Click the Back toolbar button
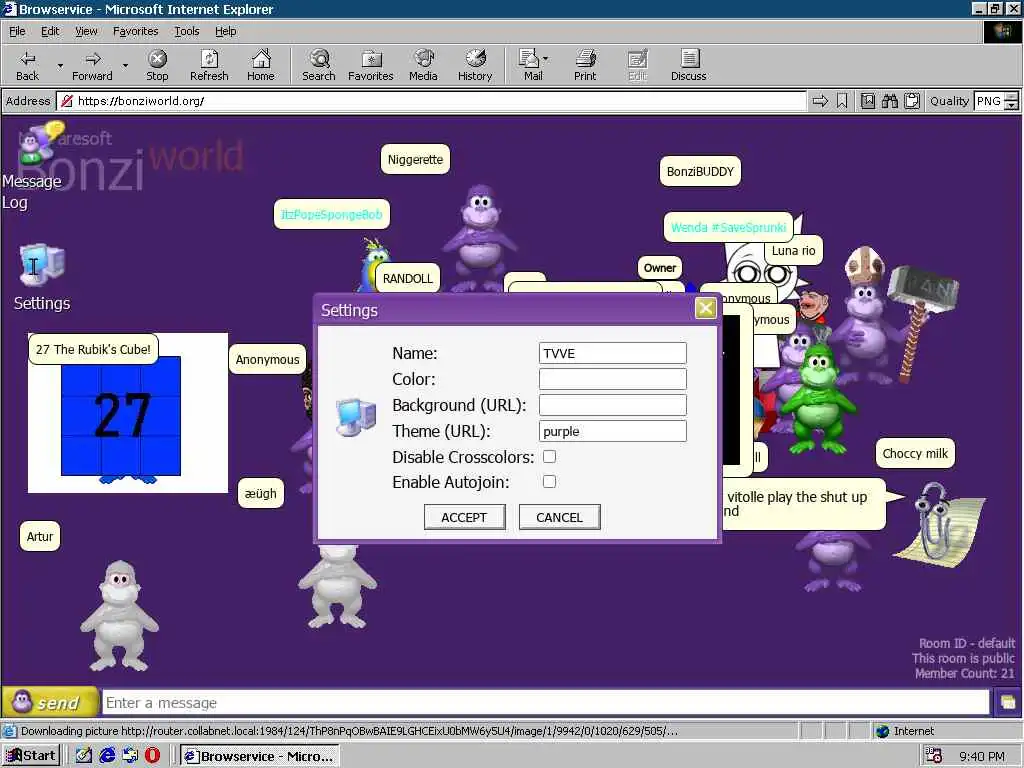Image resolution: width=1024 pixels, height=768 pixels. click(x=27, y=65)
